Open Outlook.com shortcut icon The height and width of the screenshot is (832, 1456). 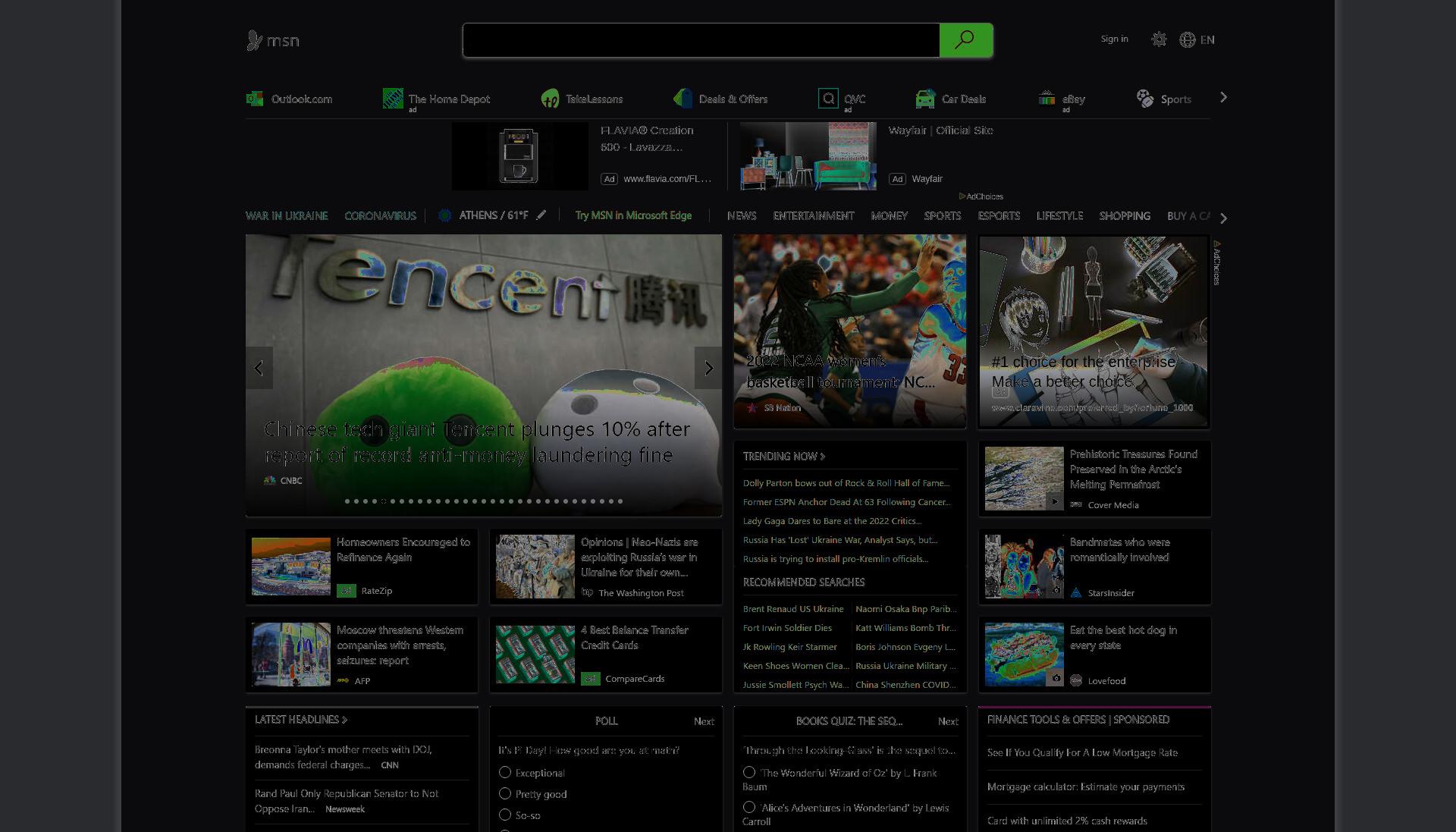[254, 99]
